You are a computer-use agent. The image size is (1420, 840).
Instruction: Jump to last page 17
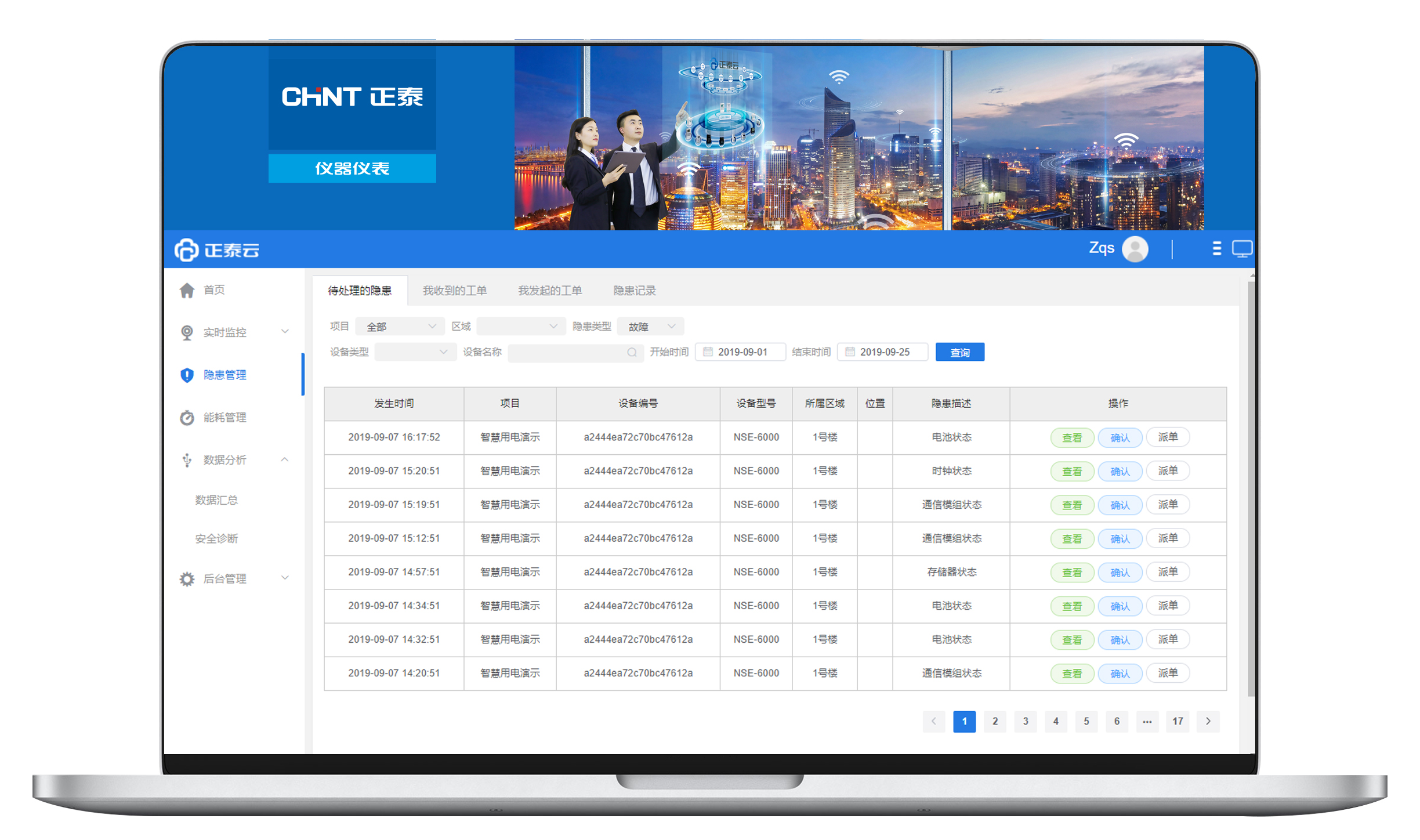pos(1178,721)
